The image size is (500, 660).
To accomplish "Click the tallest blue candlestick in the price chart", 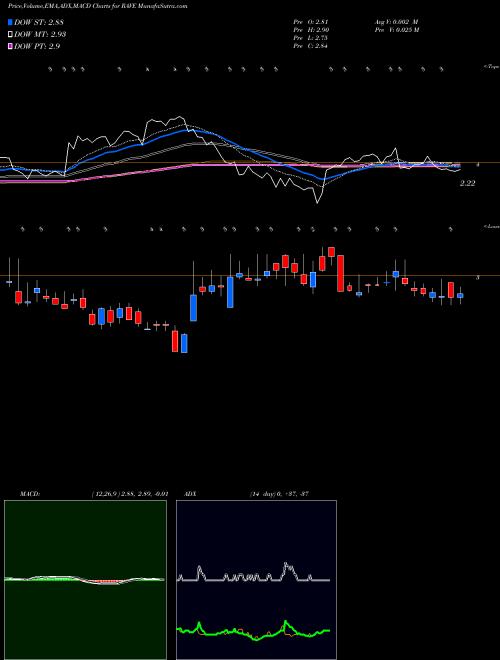I will 230,292.
